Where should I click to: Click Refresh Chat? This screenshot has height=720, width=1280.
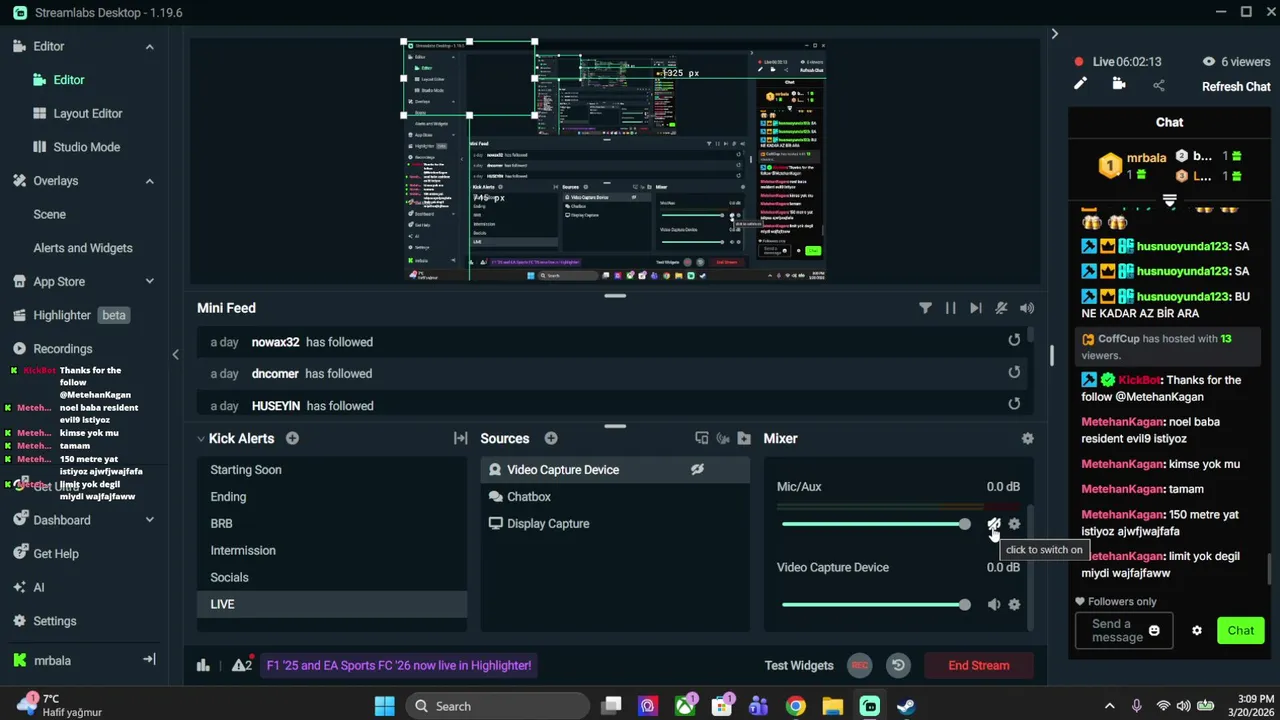[1236, 87]
